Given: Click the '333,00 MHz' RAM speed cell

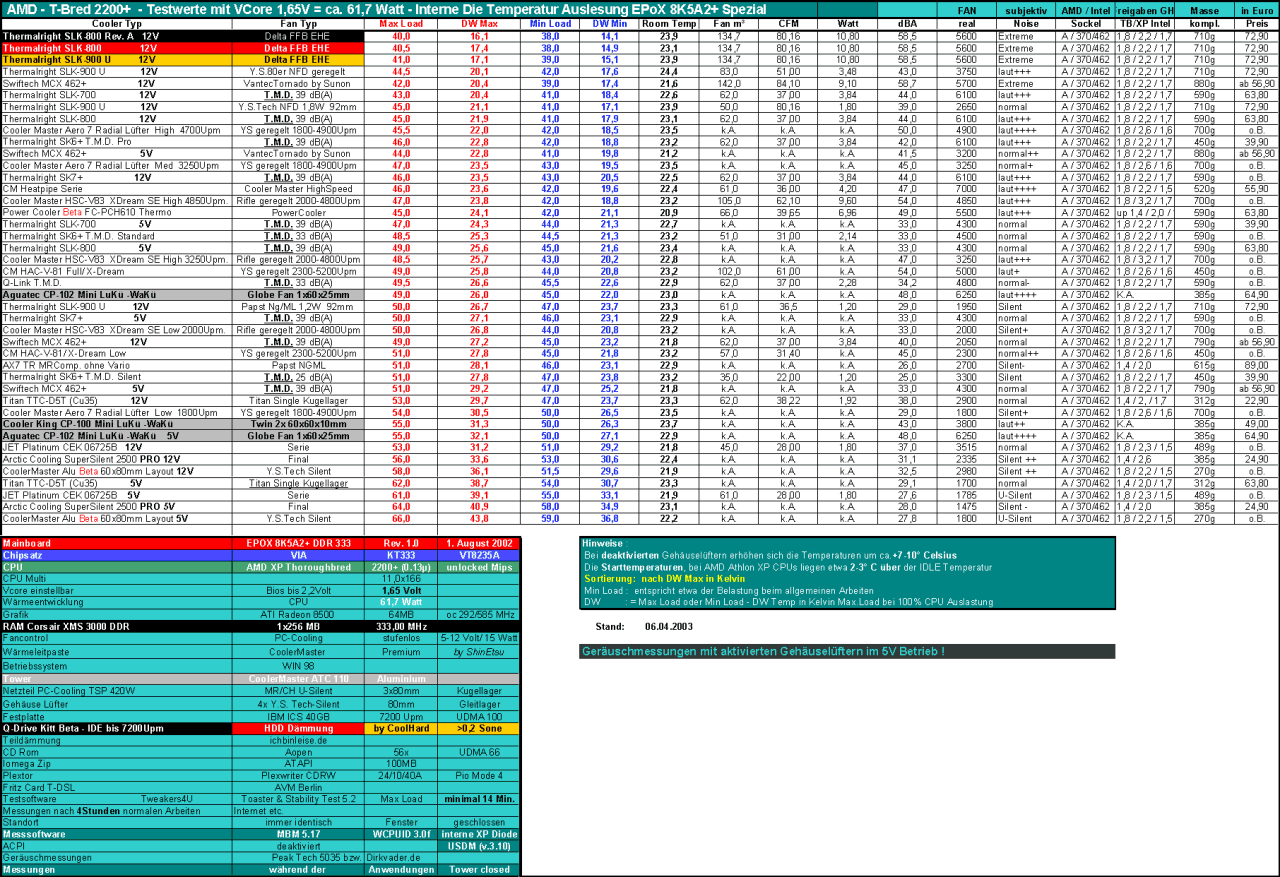Looking at the screenshot, I should pos(401,625).
